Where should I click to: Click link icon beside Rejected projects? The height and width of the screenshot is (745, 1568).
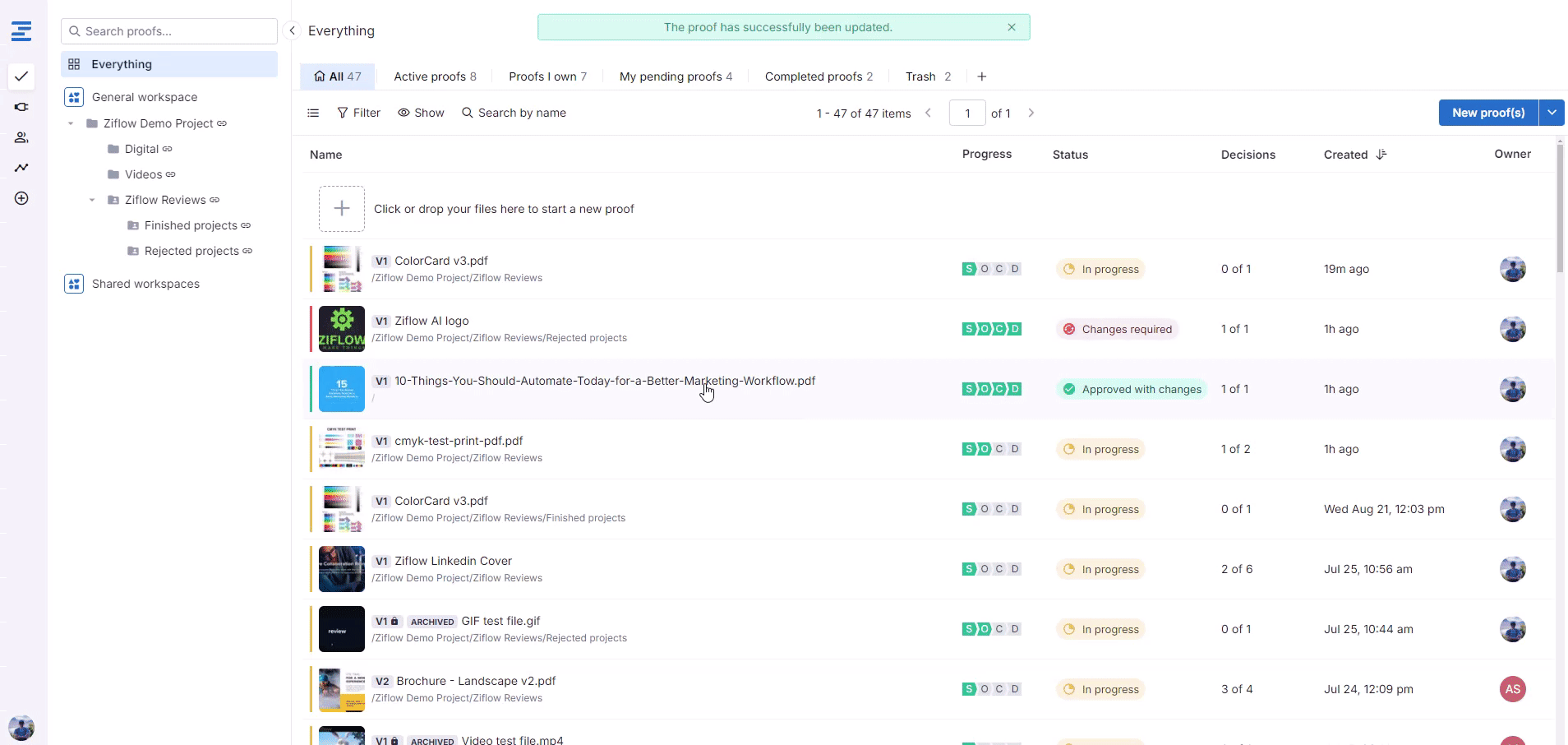point(247,251)
